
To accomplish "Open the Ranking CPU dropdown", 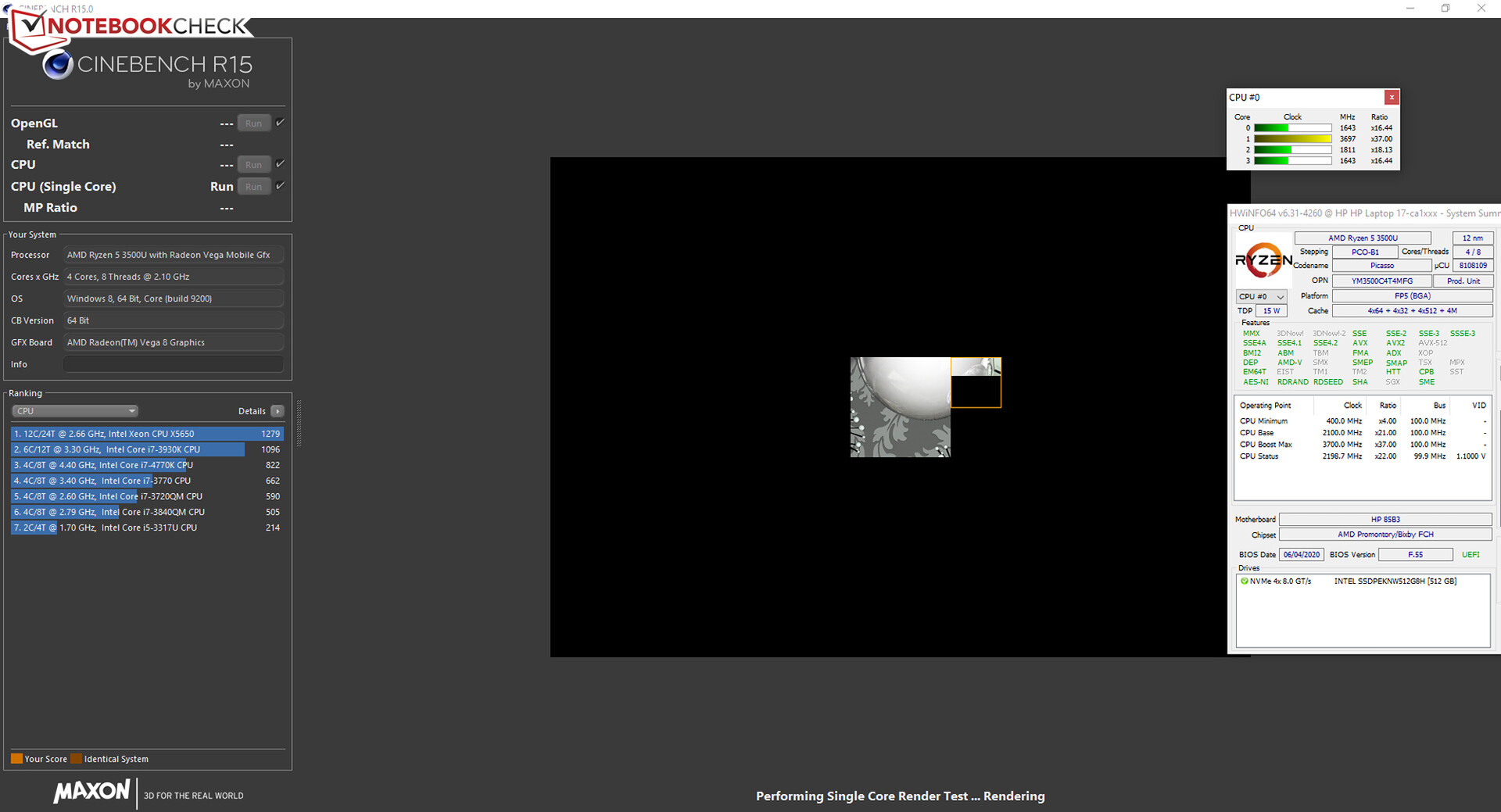I will pos(75,411).
